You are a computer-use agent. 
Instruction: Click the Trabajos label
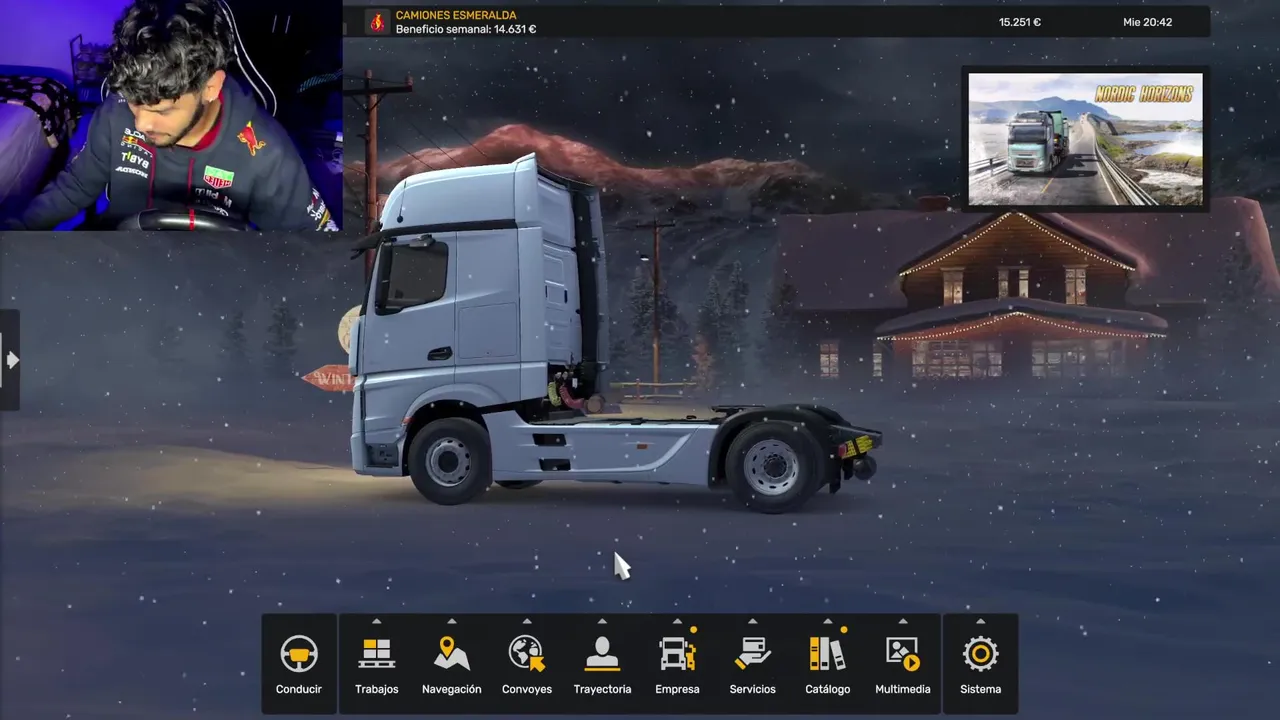pos(377,689)
